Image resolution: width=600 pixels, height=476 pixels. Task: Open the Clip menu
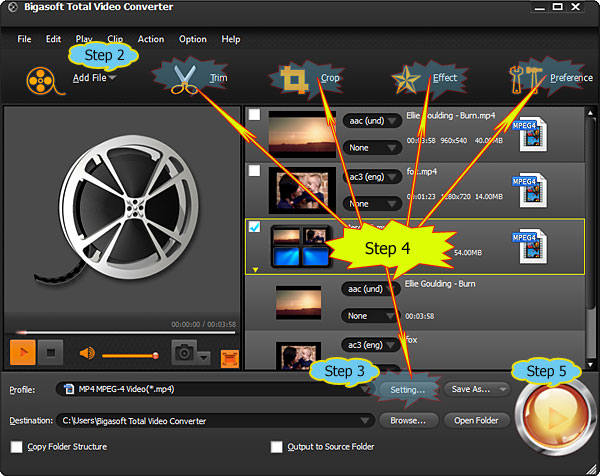pyautogui.click(x=115, y=39)
